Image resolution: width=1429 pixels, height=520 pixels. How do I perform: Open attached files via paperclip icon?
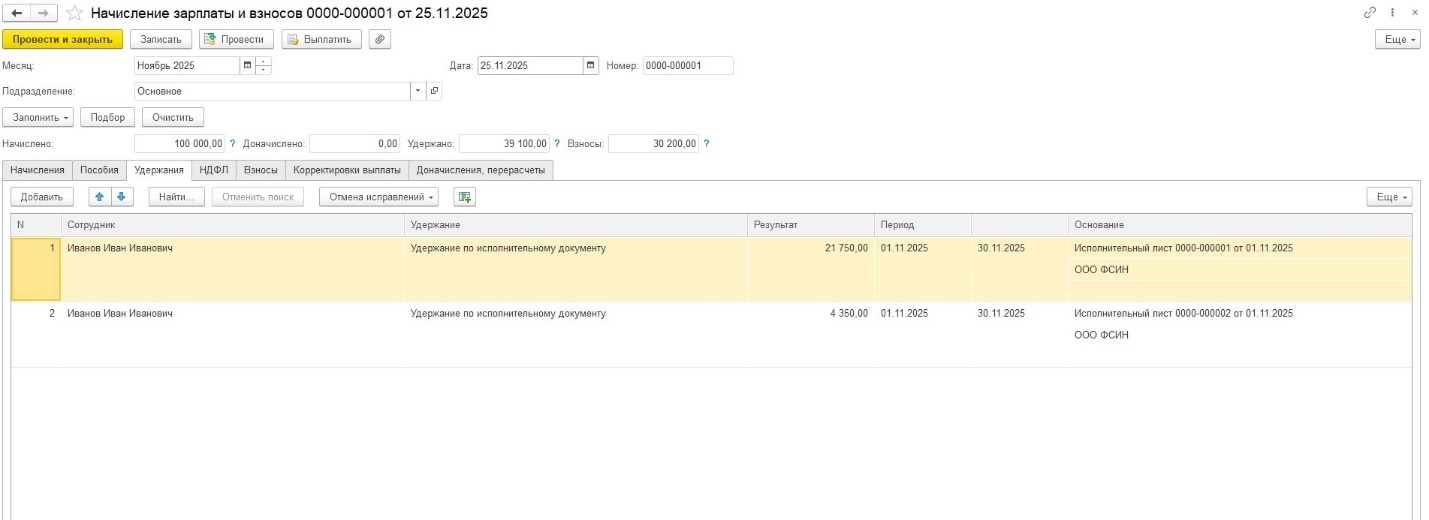coord(380,39)
